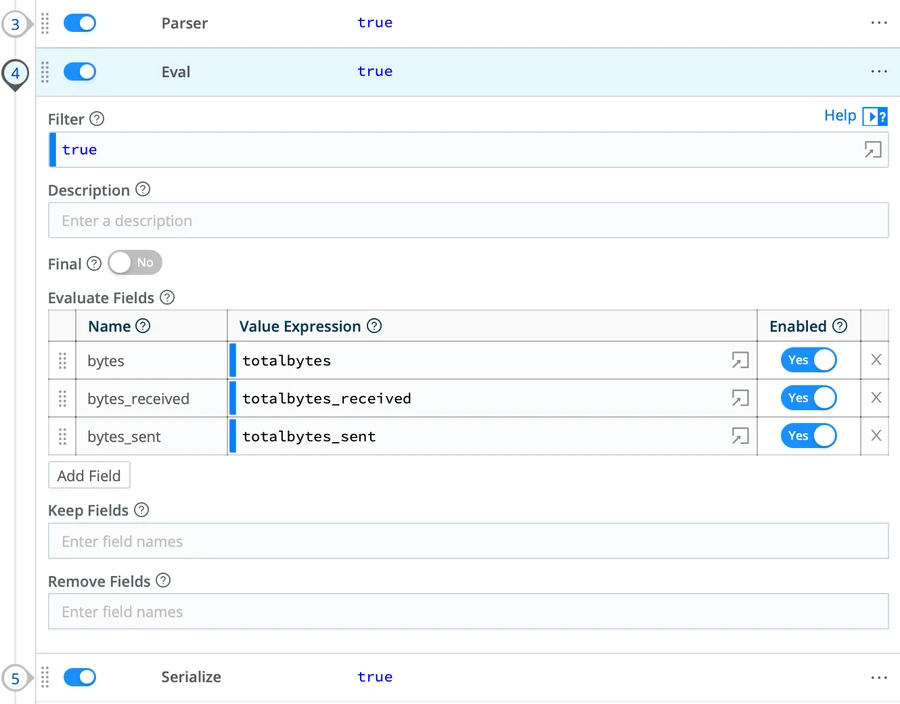Disable the Parser function toggle

[x=80, y=23]
